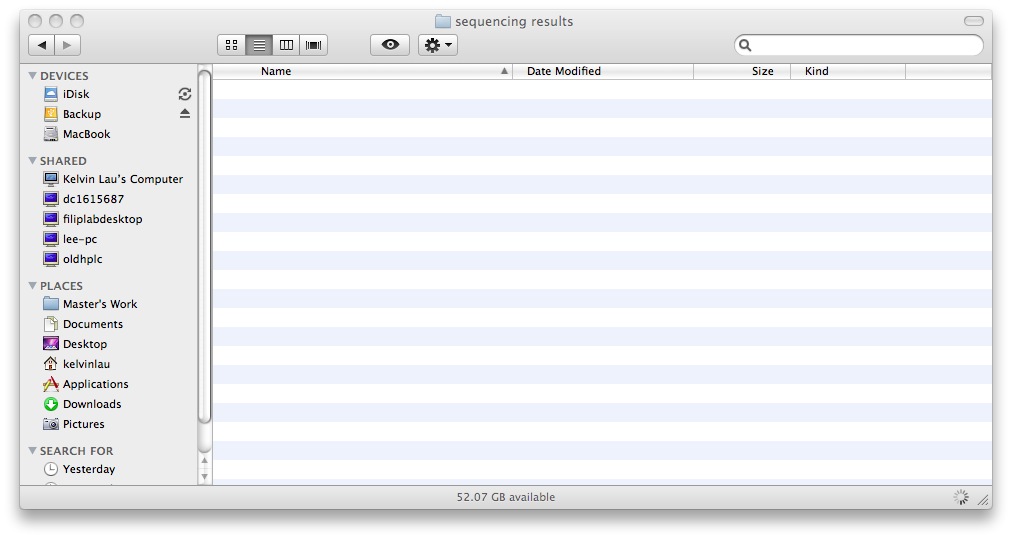Collapse the SHARED section
This screenshot has height=539, width=1012.
coord(32,160)
